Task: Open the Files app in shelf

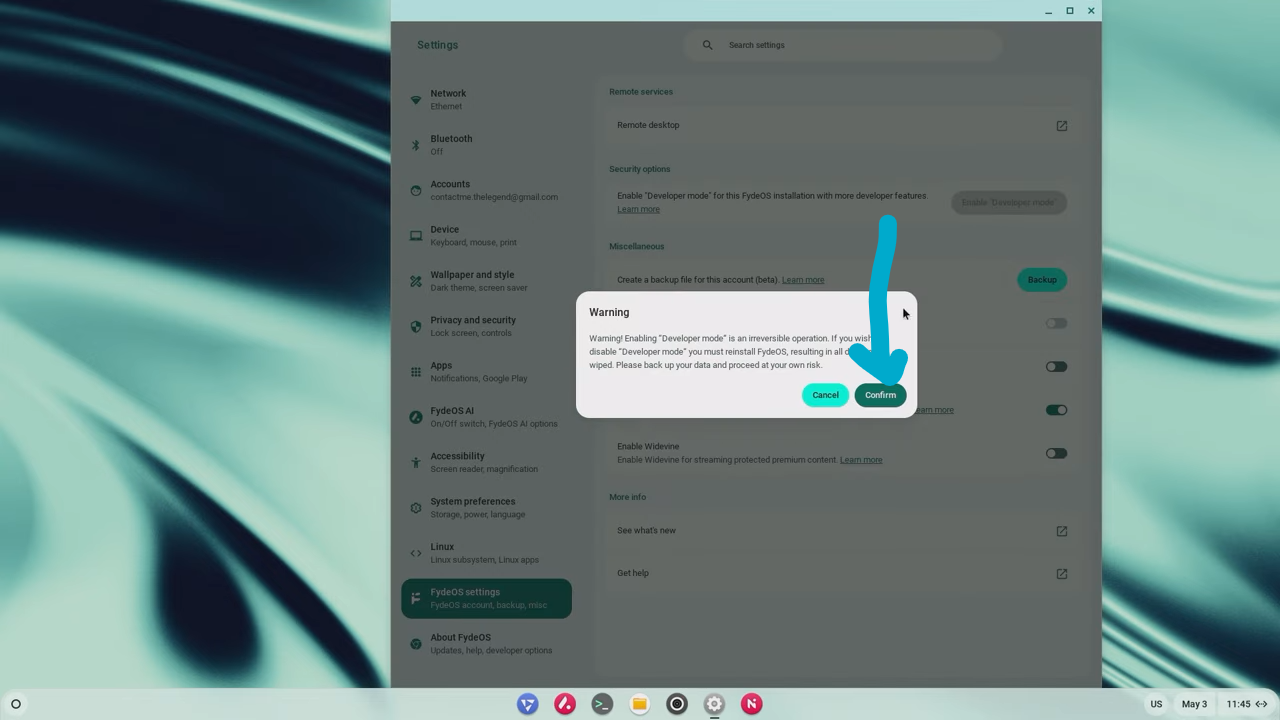Action: click(x=639, y=704)
